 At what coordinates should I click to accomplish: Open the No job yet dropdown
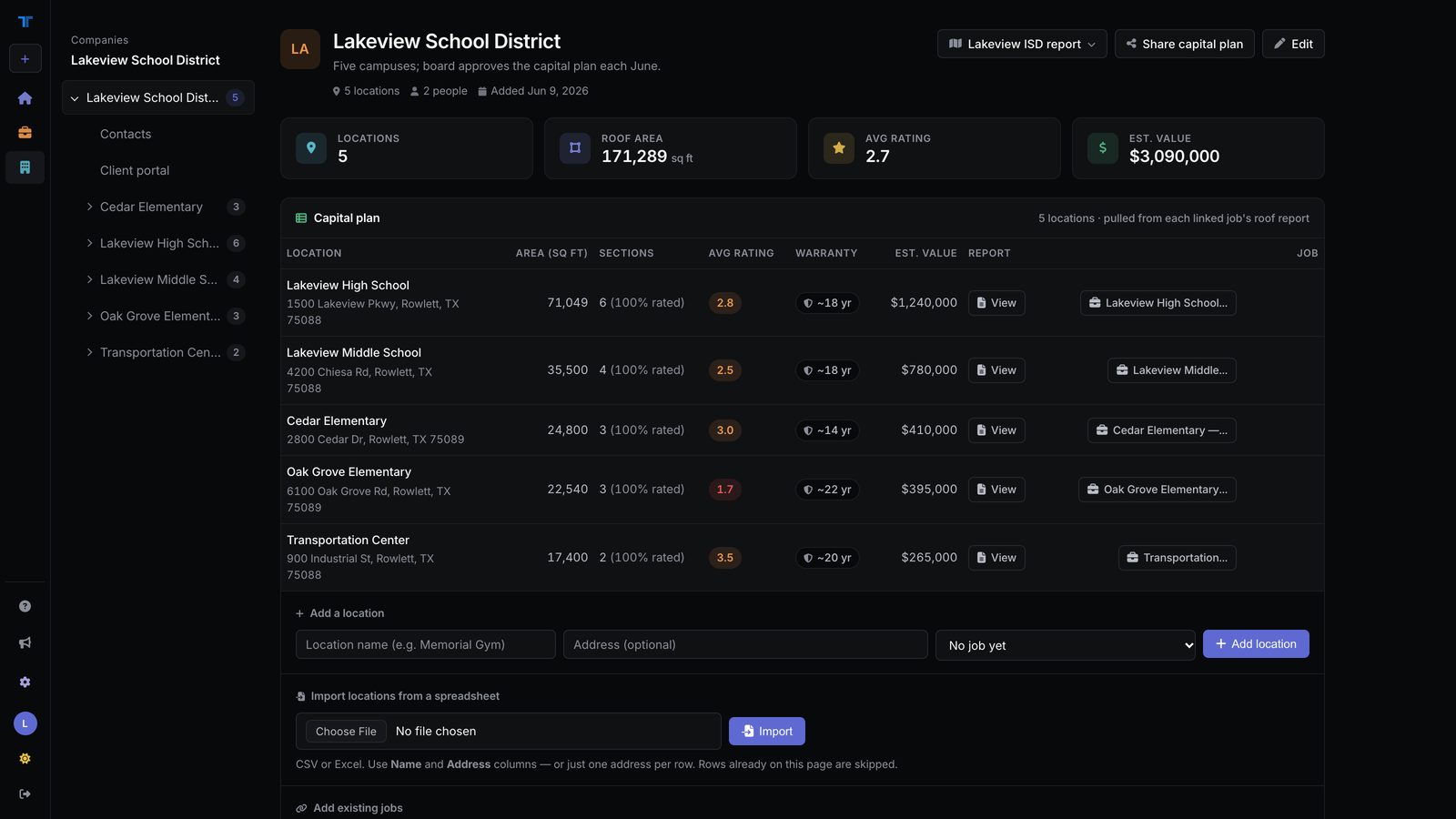(x=1066, y=645)
